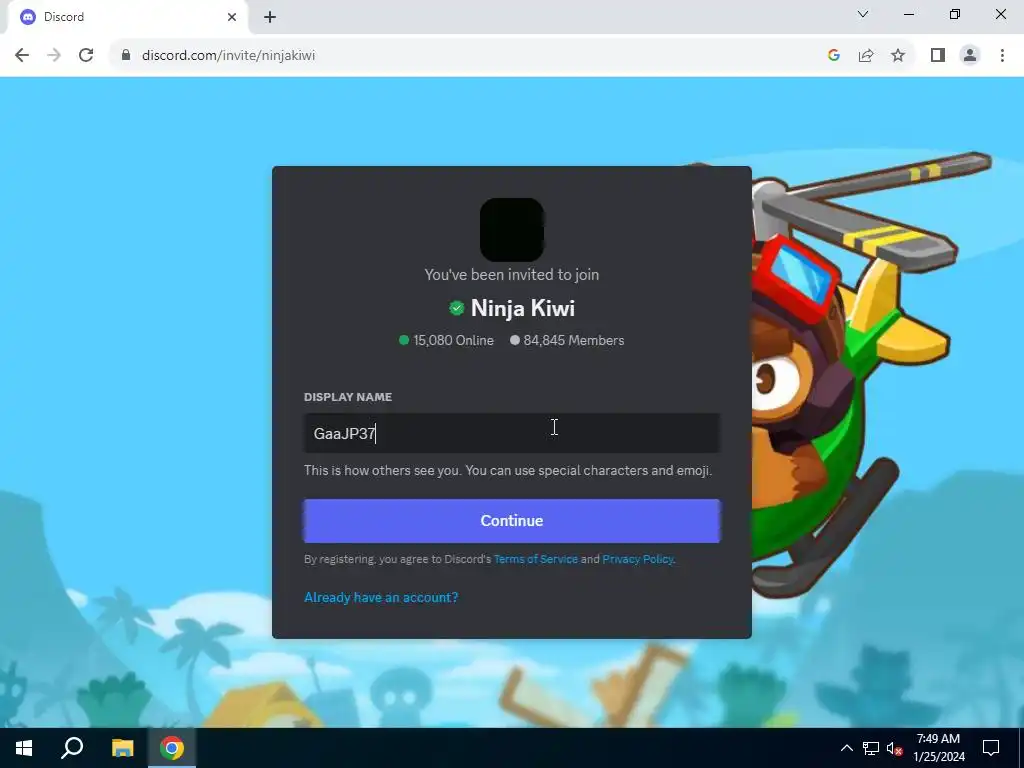The image size is (1024, 768).
Task: Open the Terms of Service link
Action: click(536, 559)
